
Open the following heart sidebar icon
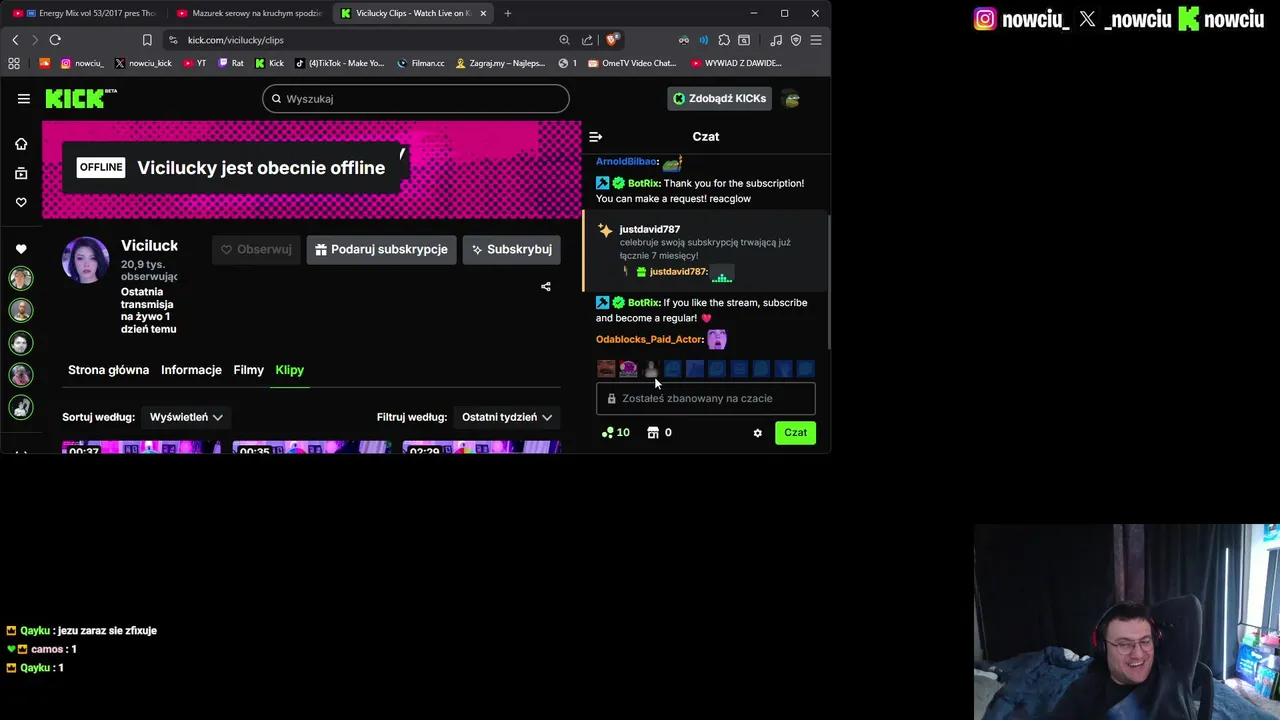click(x=21, y=202)
